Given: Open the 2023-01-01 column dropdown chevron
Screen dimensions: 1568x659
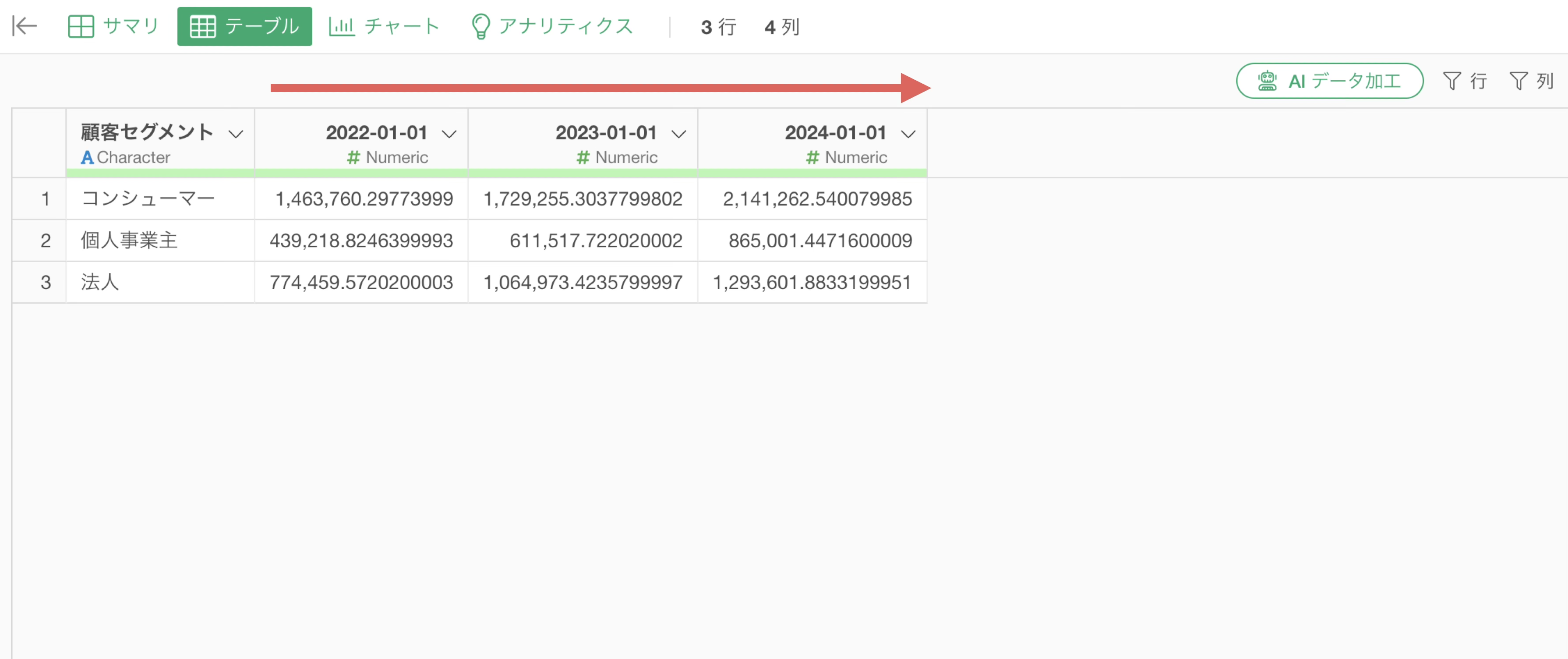Looking at the screenshot, I should [679, 134].
